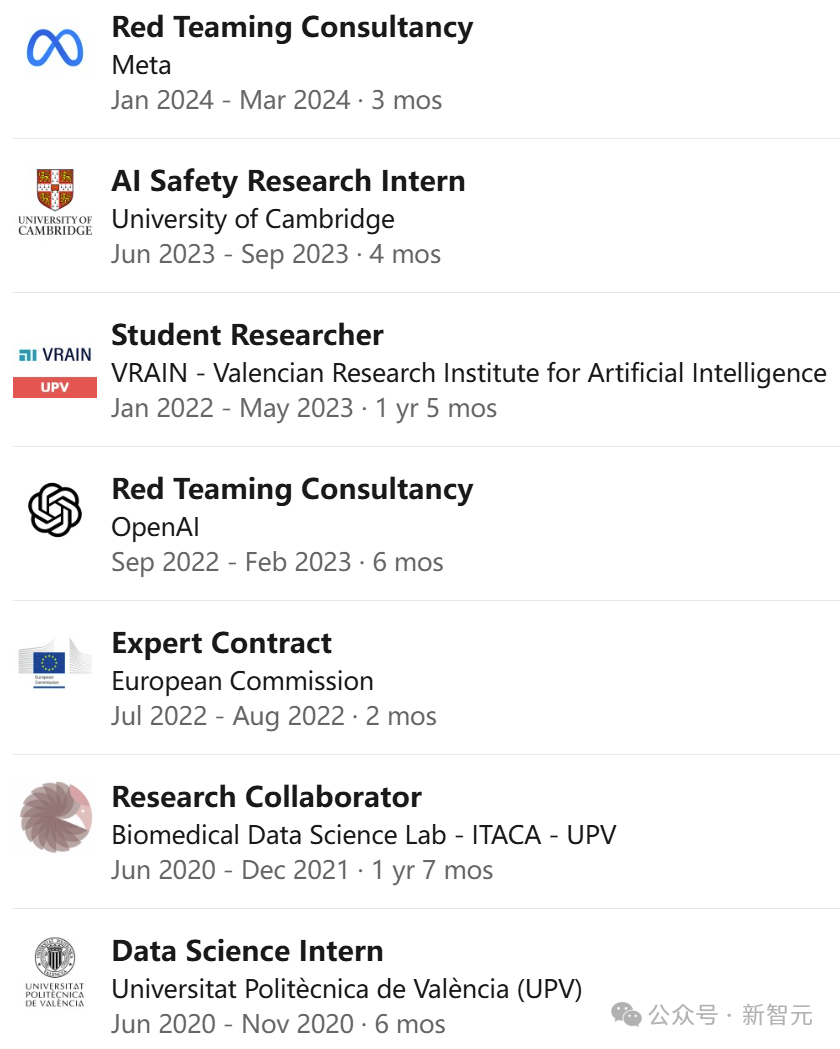Click the Biomedical Data Science Lab name
The height and width of the screenshot is (1049, 840).
click(x=363, y=835)
